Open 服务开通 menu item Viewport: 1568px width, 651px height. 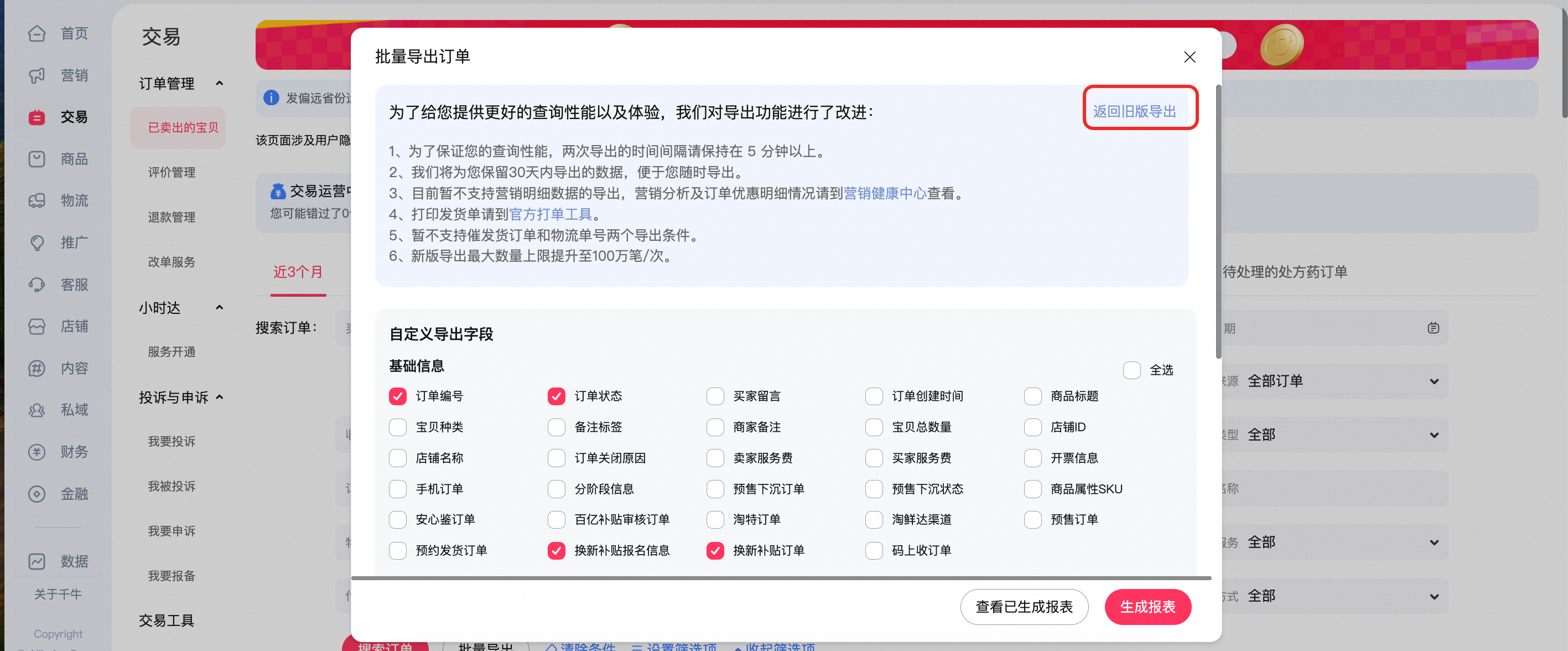tap(172, 352)
